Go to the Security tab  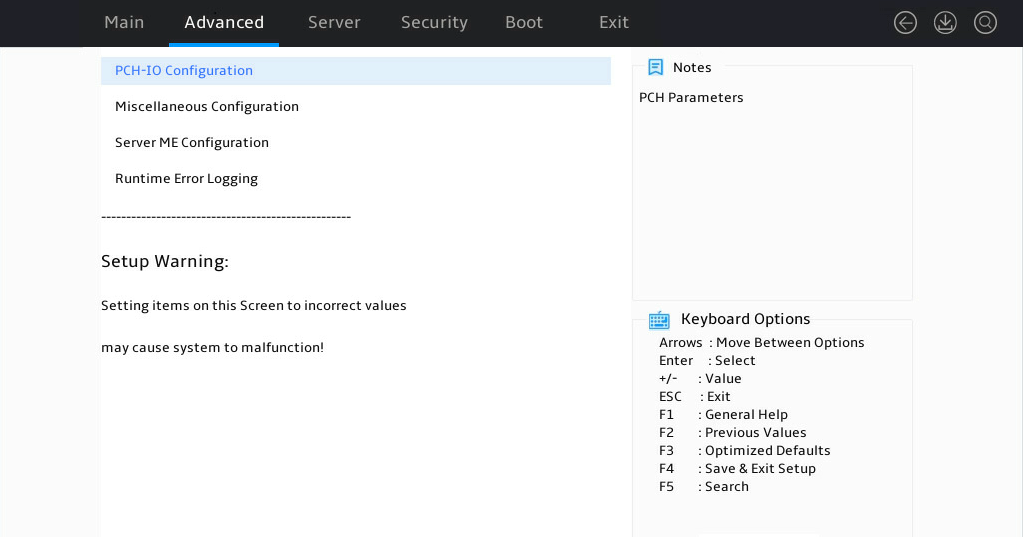434,22
